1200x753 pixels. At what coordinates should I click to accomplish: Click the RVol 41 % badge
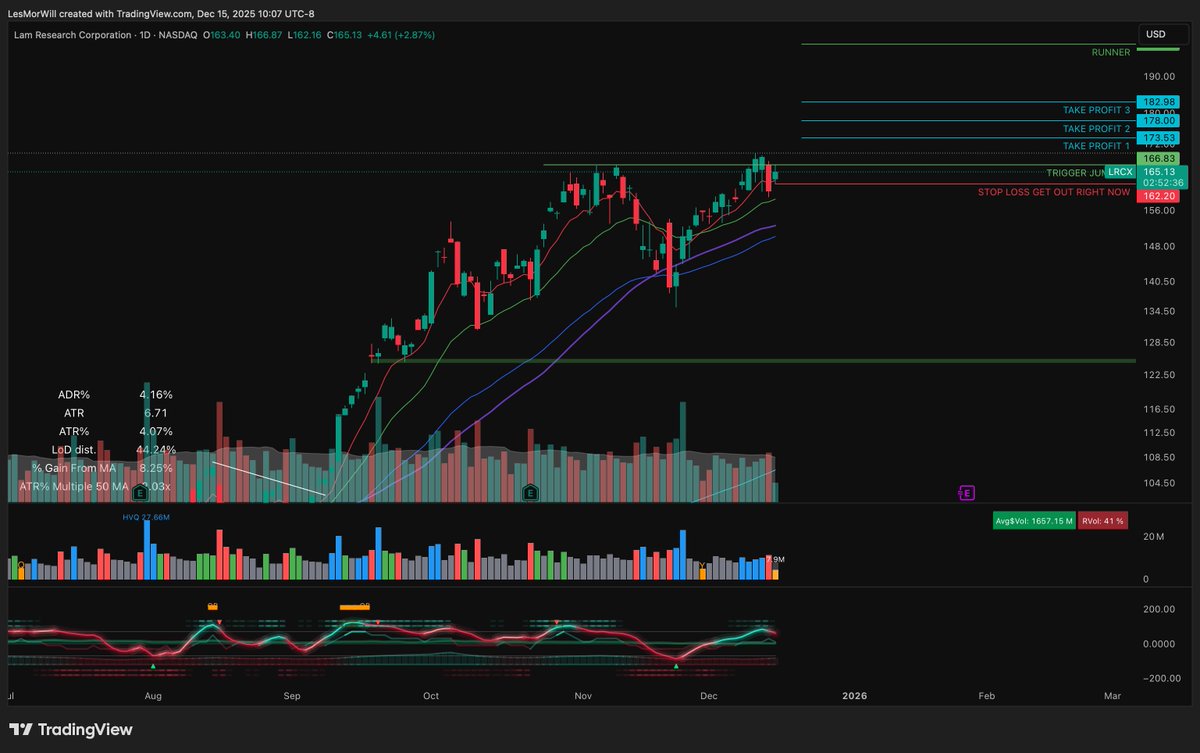1103,521
